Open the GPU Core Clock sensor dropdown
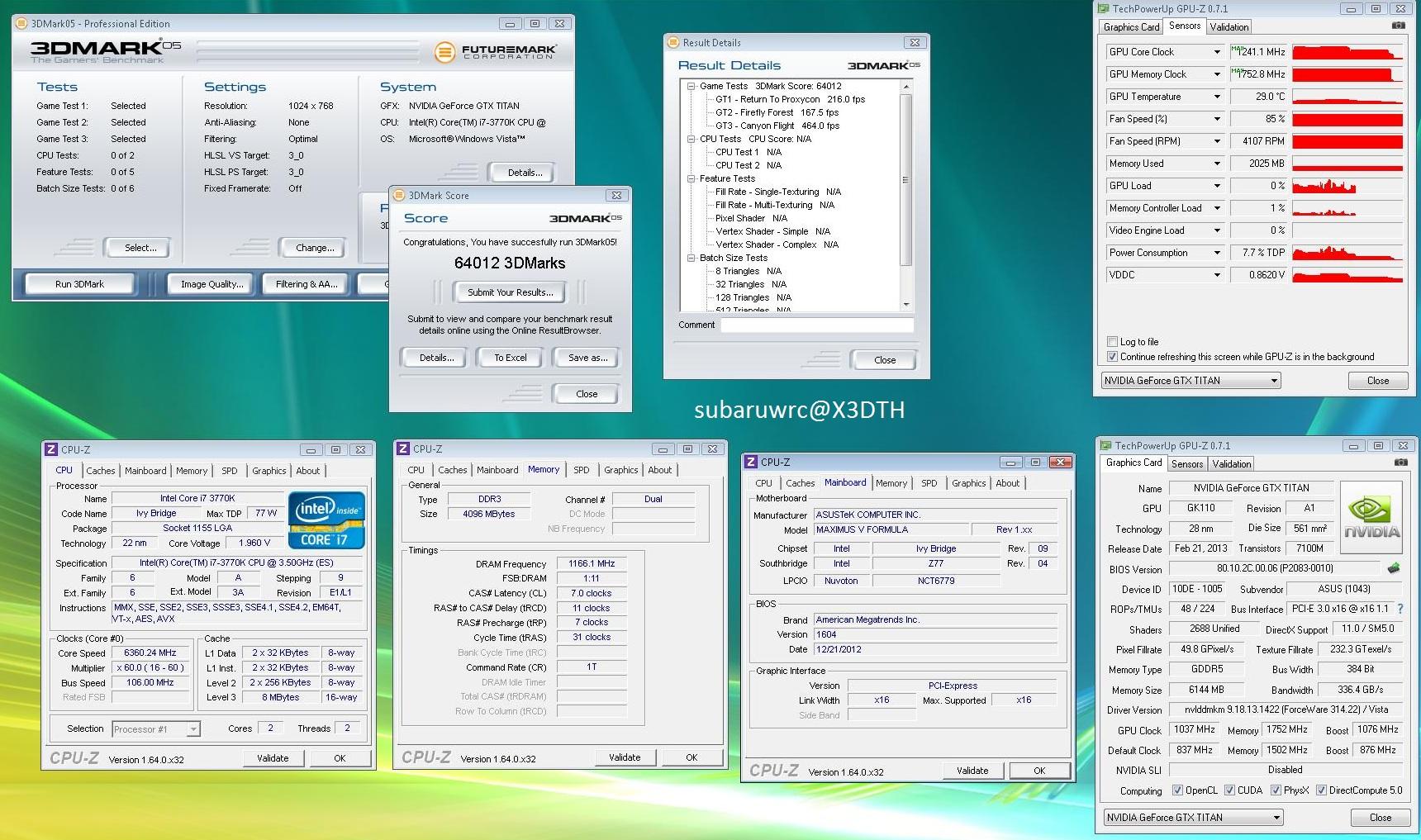1421x840 pixels. 1217,52
